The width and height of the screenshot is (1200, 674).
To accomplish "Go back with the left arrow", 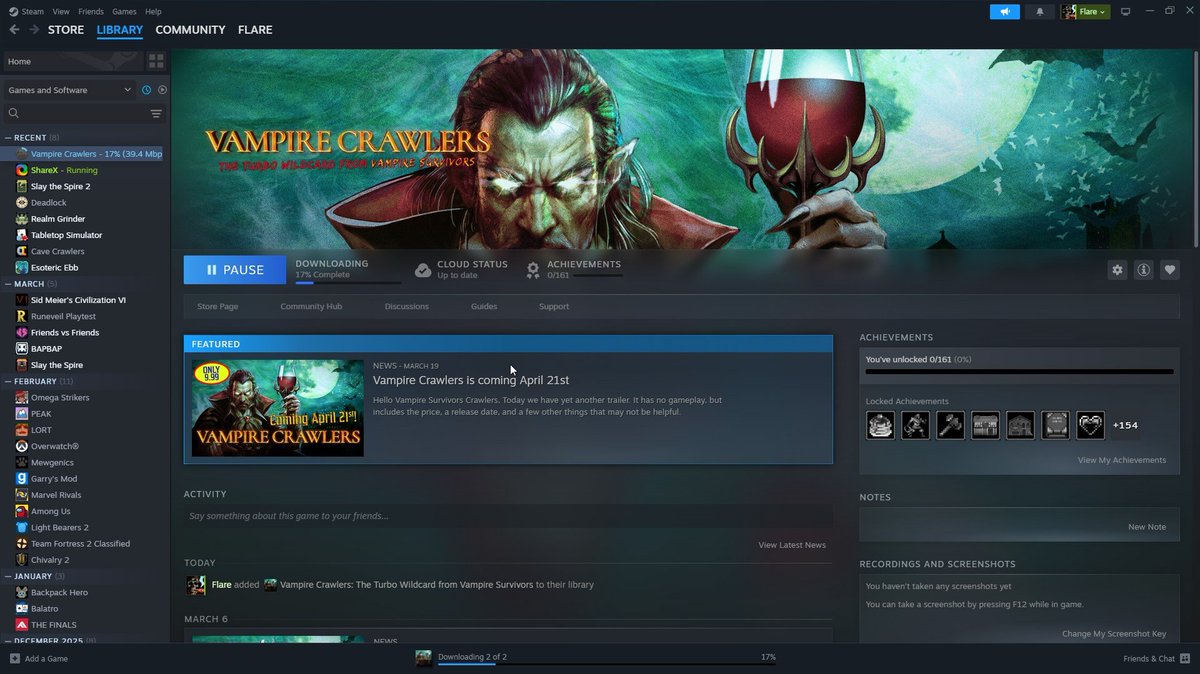I will (x=14, y=30).
